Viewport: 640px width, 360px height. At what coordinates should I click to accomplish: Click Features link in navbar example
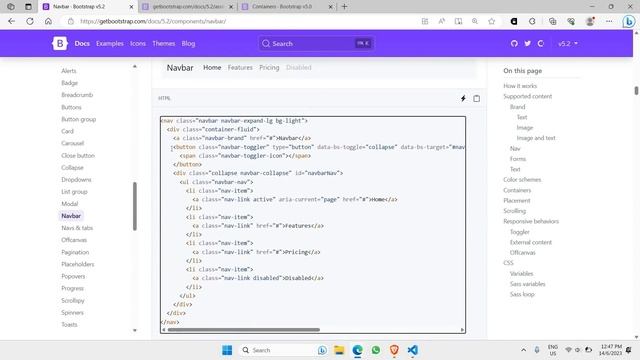coord(240,67)
